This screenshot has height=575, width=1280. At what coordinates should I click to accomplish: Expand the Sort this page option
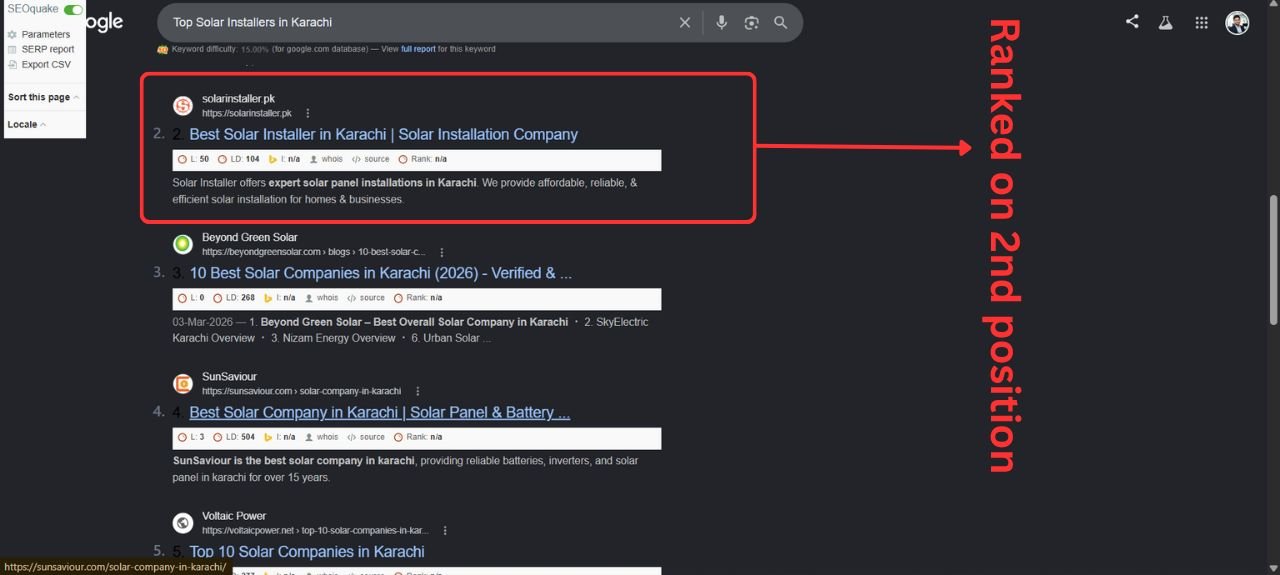click(x=44, y=97)
